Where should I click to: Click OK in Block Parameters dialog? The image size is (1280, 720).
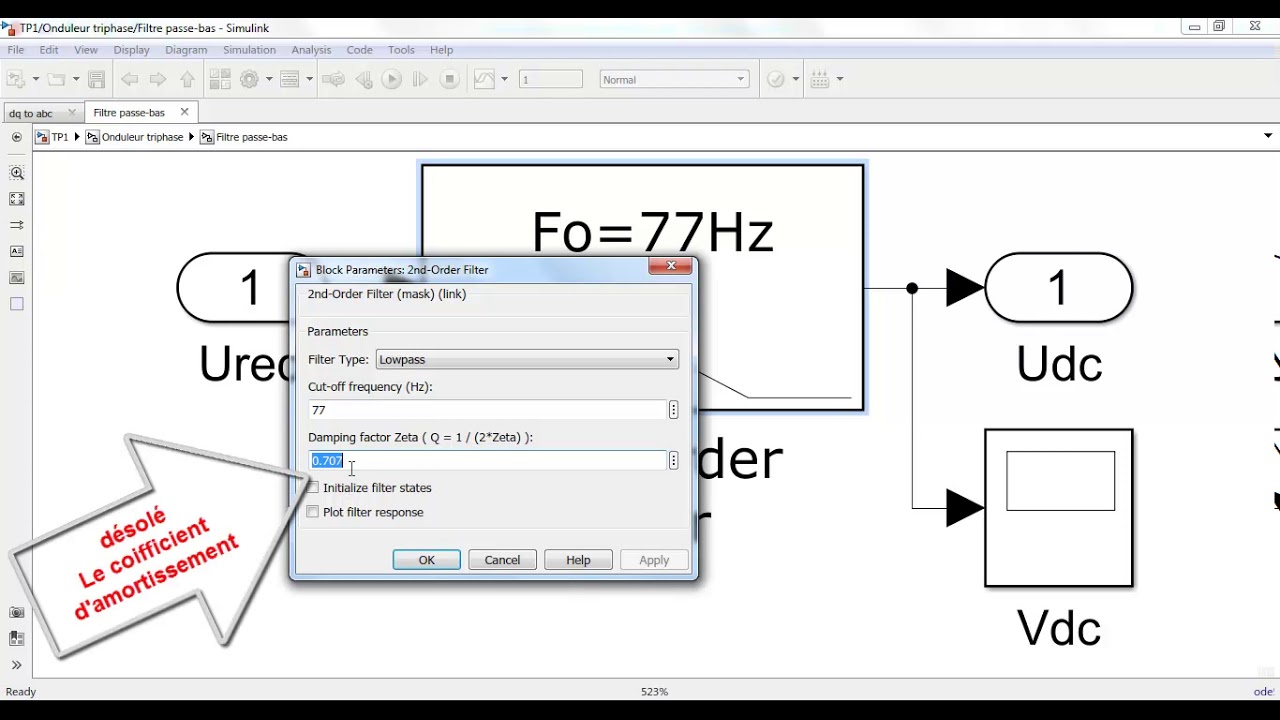coord(427,560)
